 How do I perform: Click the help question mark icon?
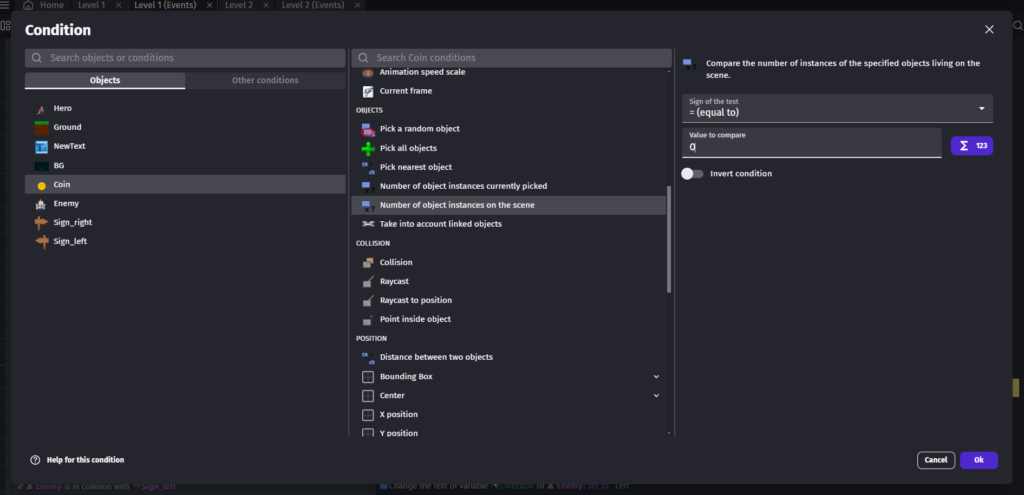(x=35, y=460)
